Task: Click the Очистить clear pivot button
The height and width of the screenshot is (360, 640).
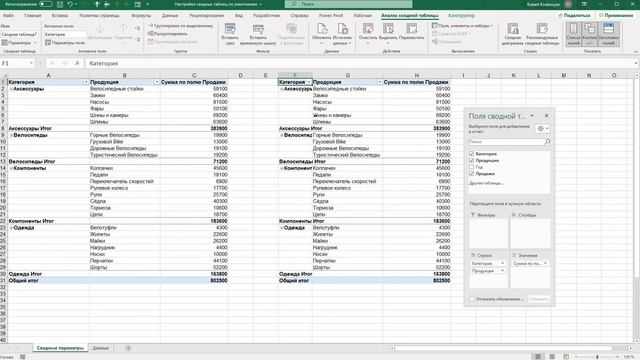Action: click(368, 33)
